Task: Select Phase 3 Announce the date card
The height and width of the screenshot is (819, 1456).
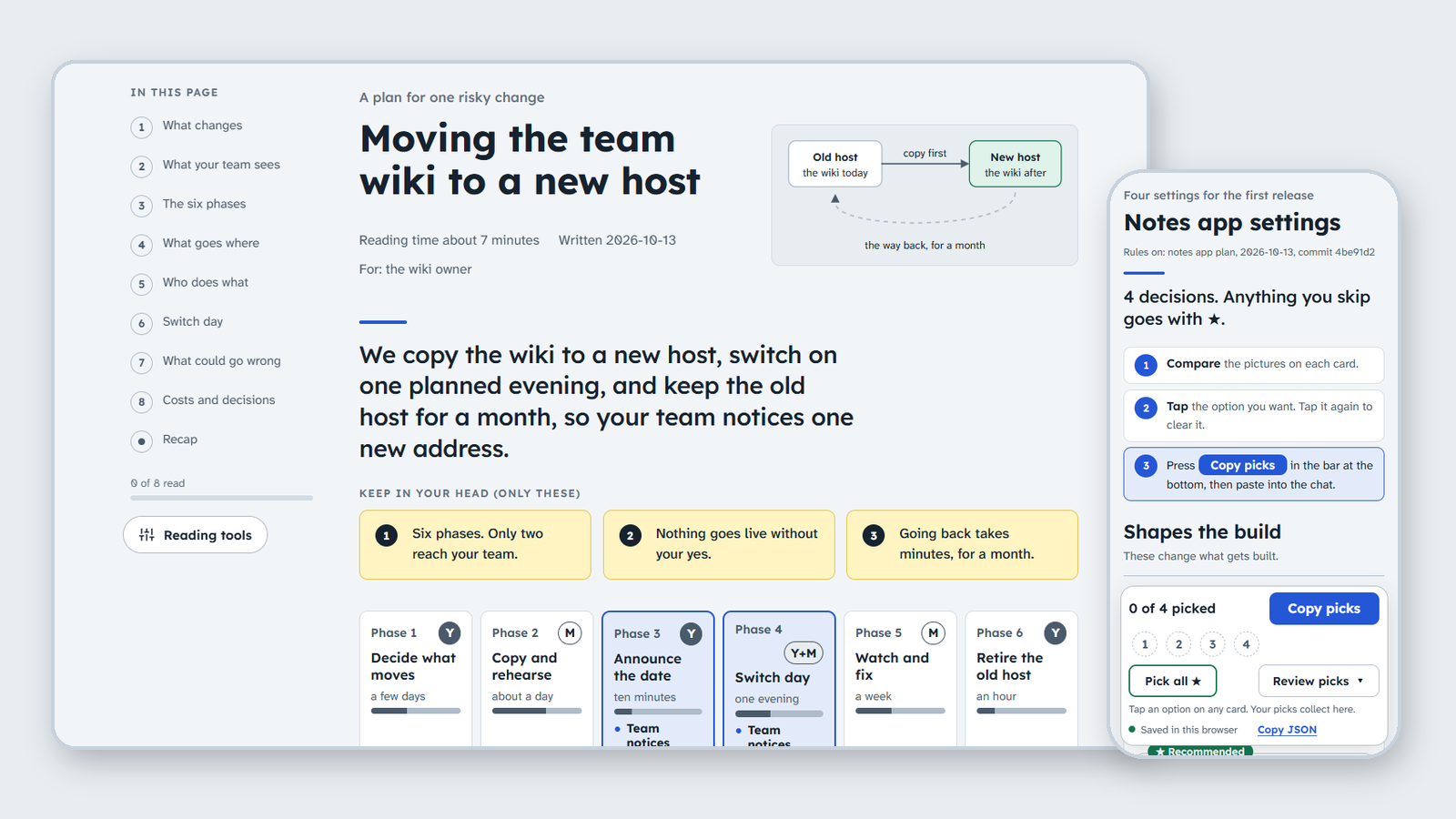Action: [657, 679]
